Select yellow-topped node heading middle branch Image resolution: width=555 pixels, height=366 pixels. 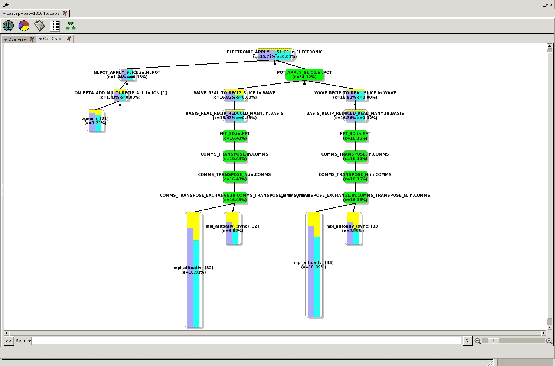click(x=234, y=95)
